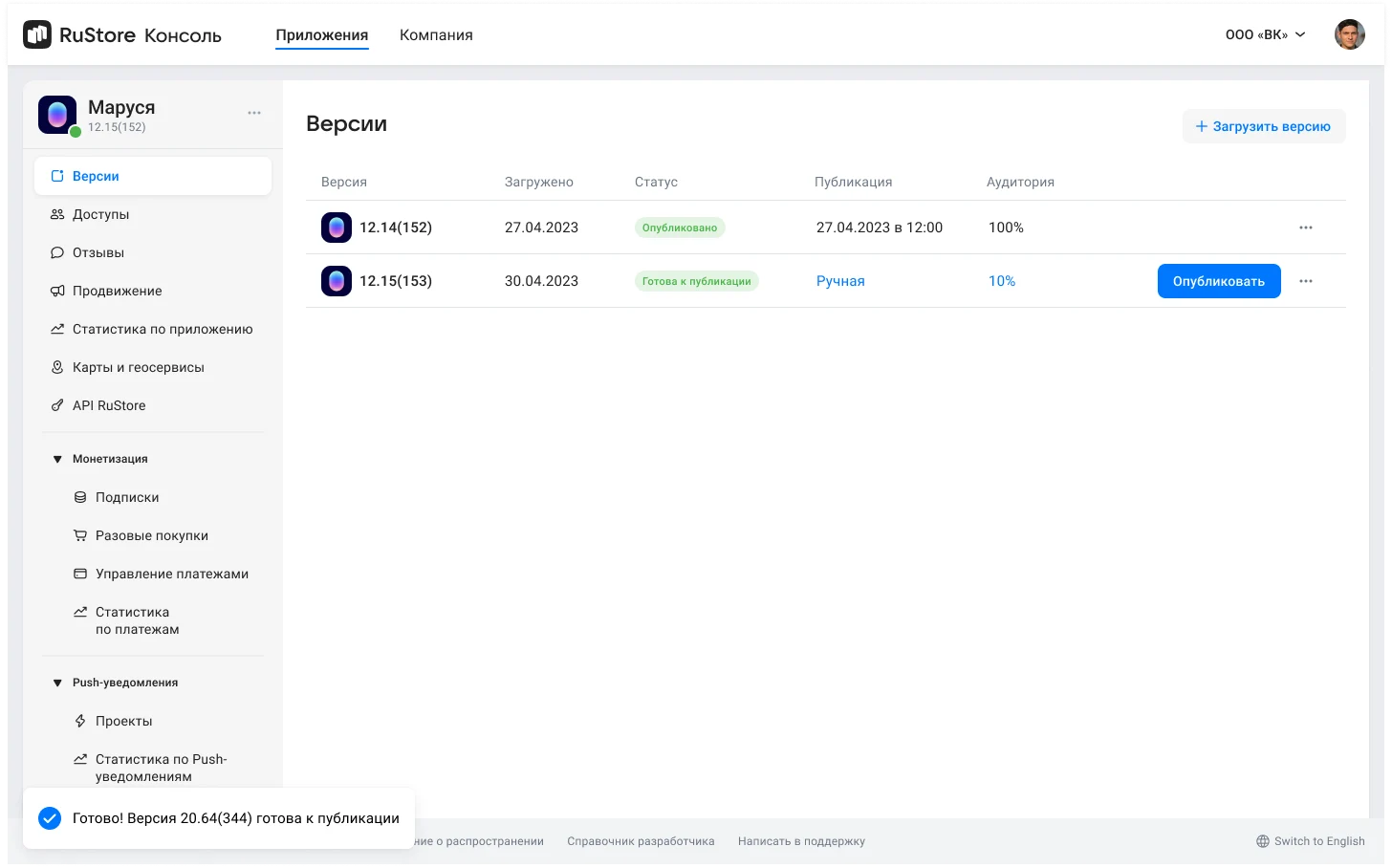Click the Опубликовано status badge
Viewport: 1392px width, 868px height.
(x=680, y=228)
